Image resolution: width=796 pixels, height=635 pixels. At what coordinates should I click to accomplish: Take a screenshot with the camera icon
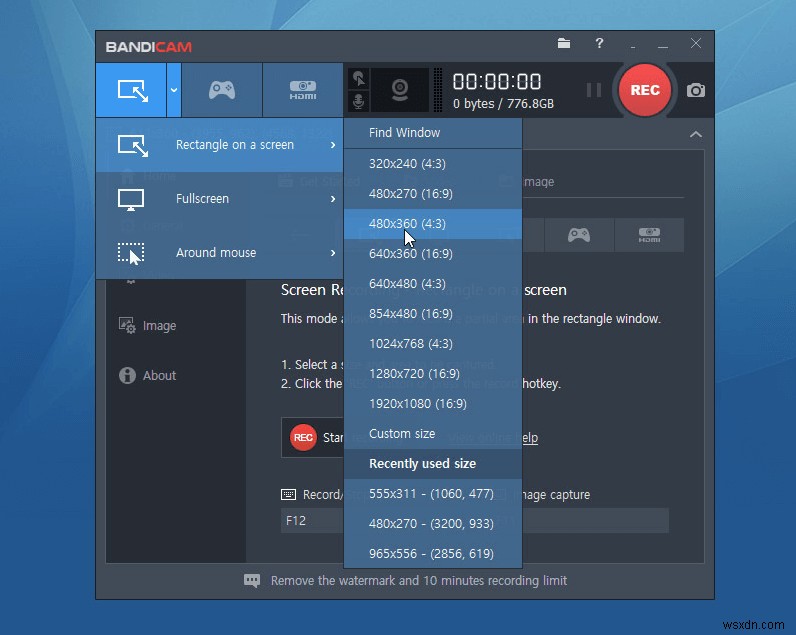(695, 90)
